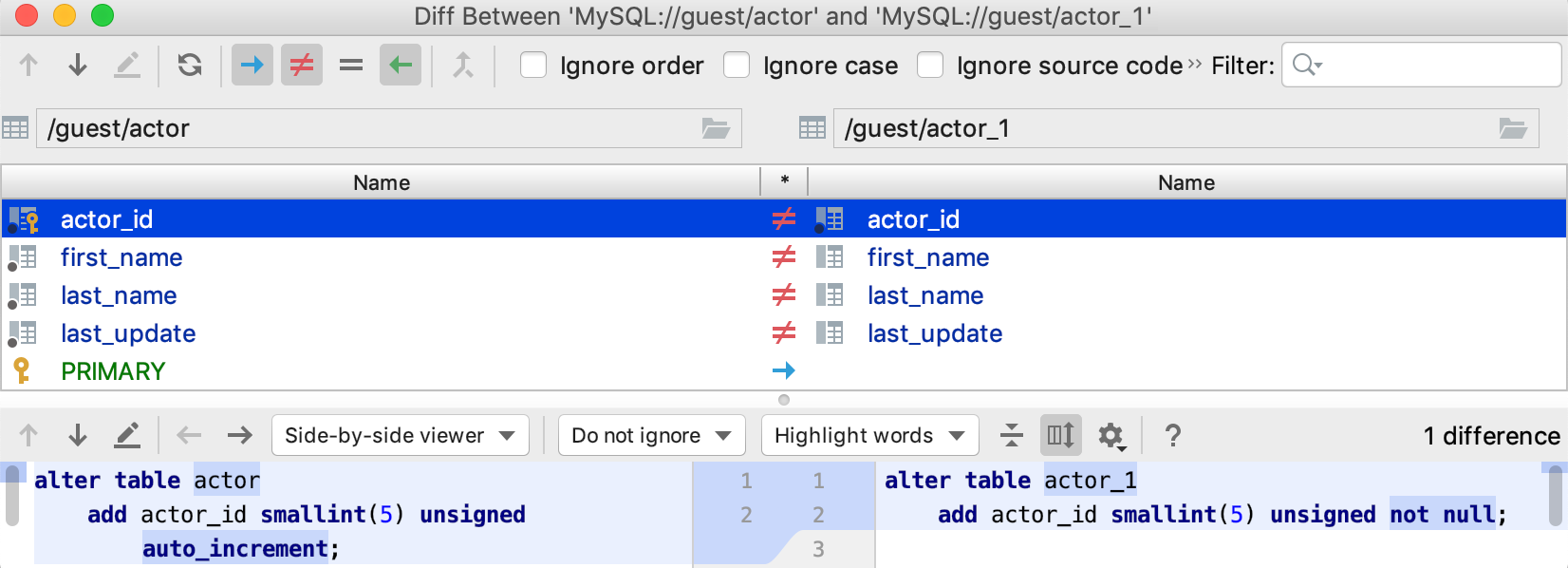This screenshot has width=1568, height=568.
Task: Click the left Name column header
Action: 382,182
